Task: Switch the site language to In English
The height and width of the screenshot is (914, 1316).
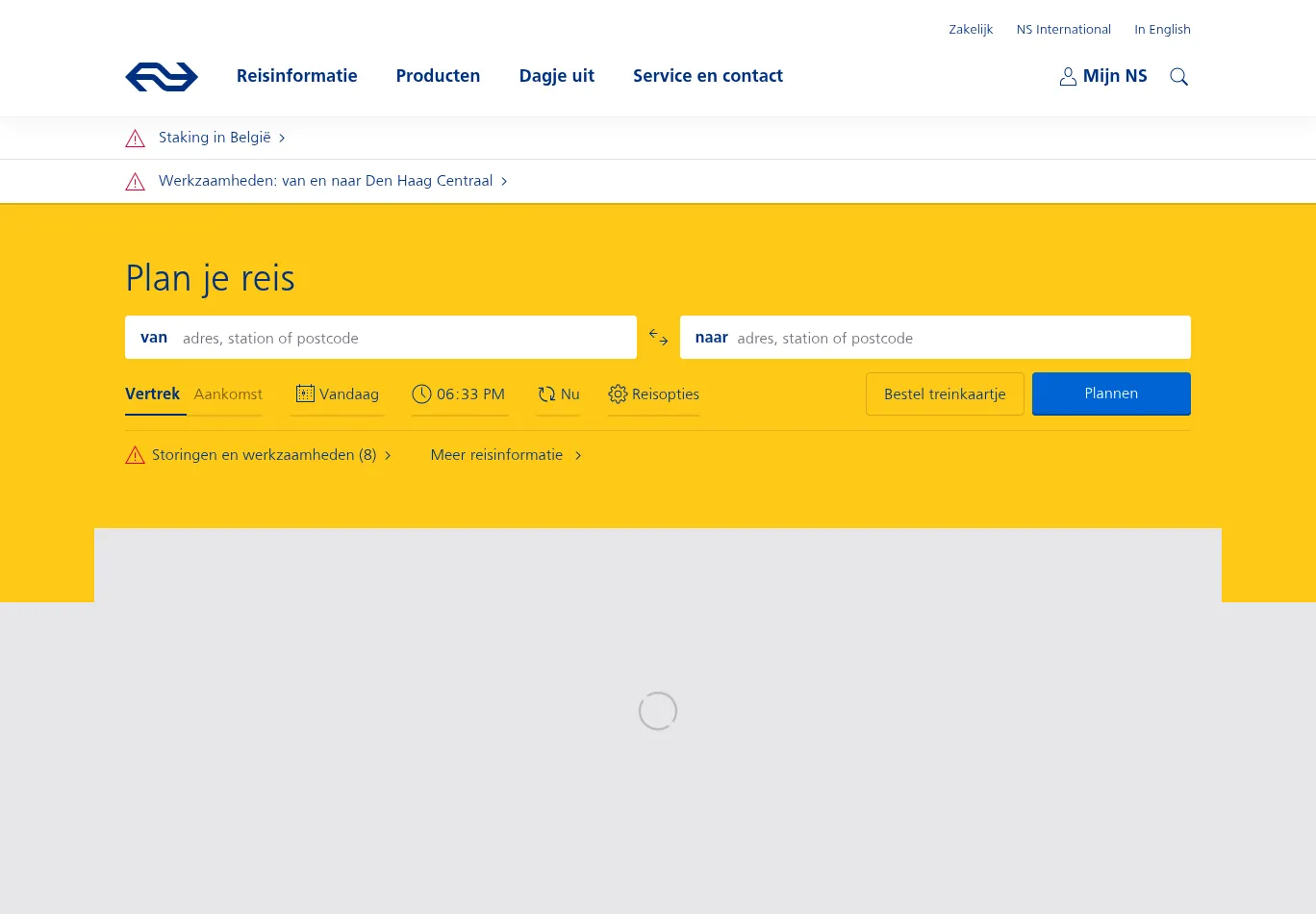Action: pos(1162,30)
